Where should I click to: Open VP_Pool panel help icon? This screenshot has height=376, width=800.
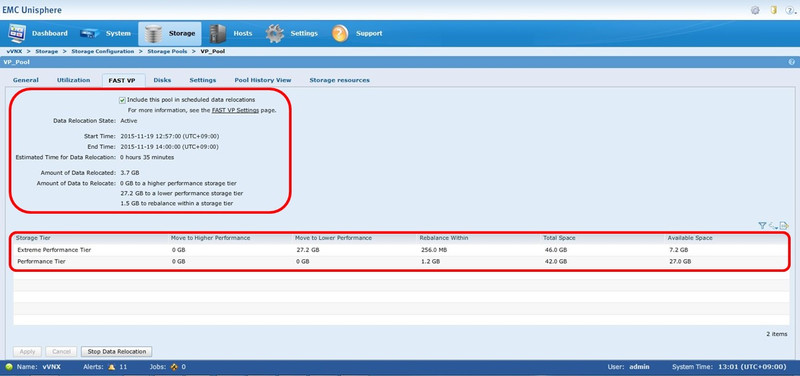tap(792, 62)
